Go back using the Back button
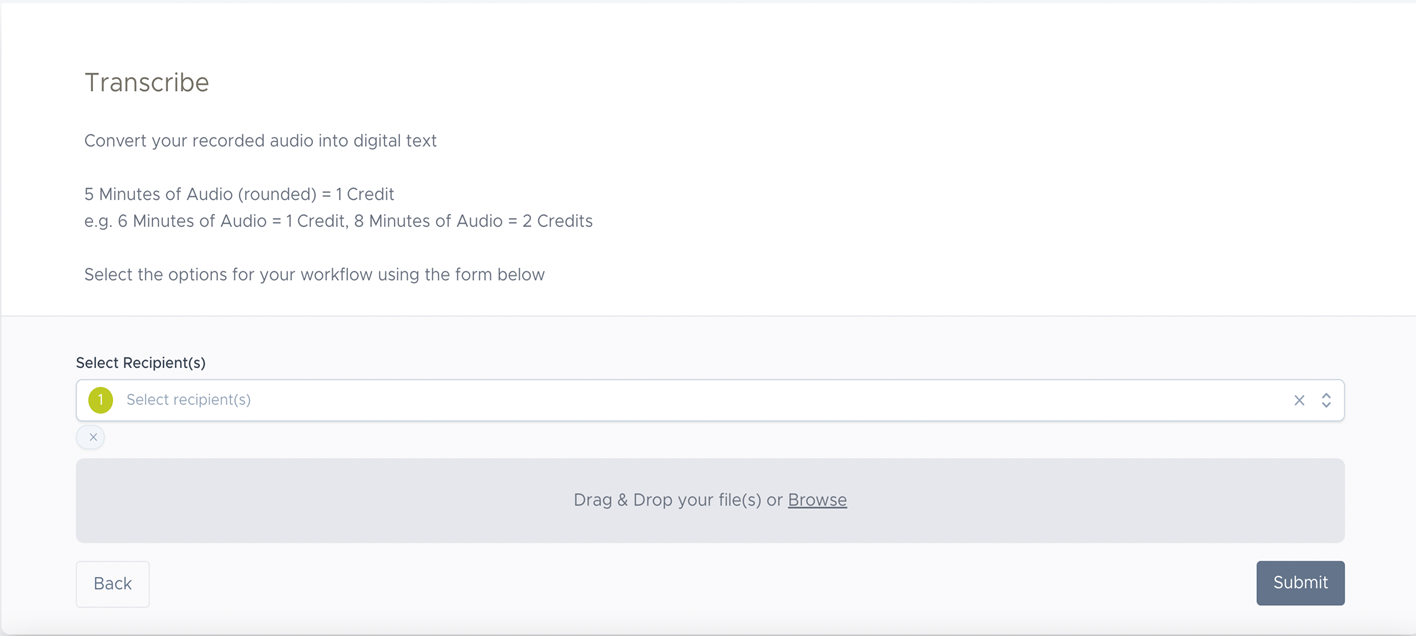Image resolution: width=1416 pixels, height=636 pixels. 112,584
